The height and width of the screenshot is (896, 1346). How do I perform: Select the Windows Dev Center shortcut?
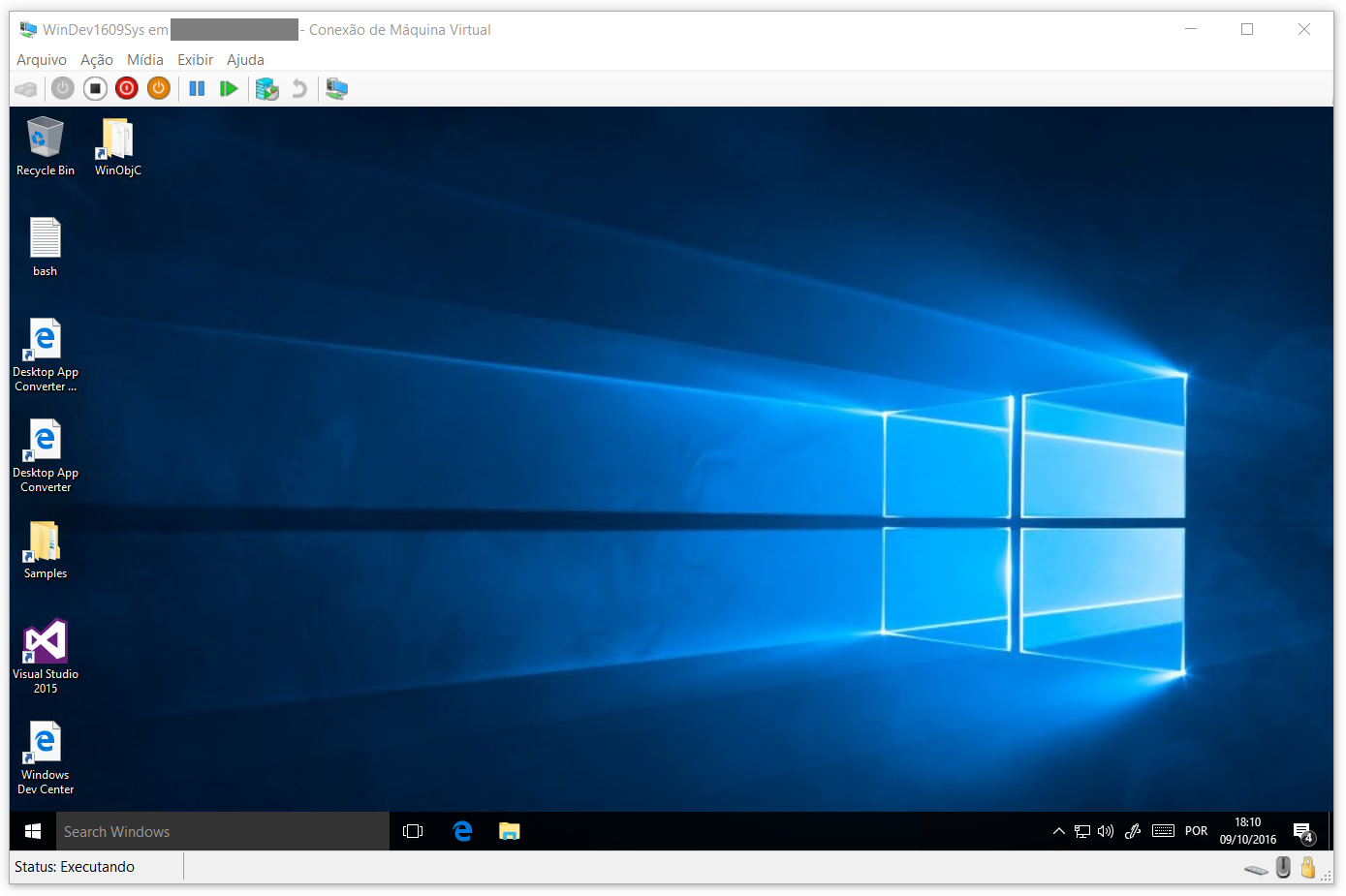46,757
